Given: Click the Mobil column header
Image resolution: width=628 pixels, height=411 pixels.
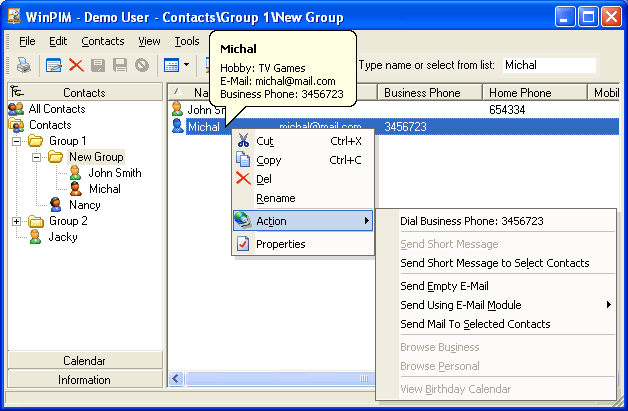Looking at the screenshot, I should tap(604, 93).
